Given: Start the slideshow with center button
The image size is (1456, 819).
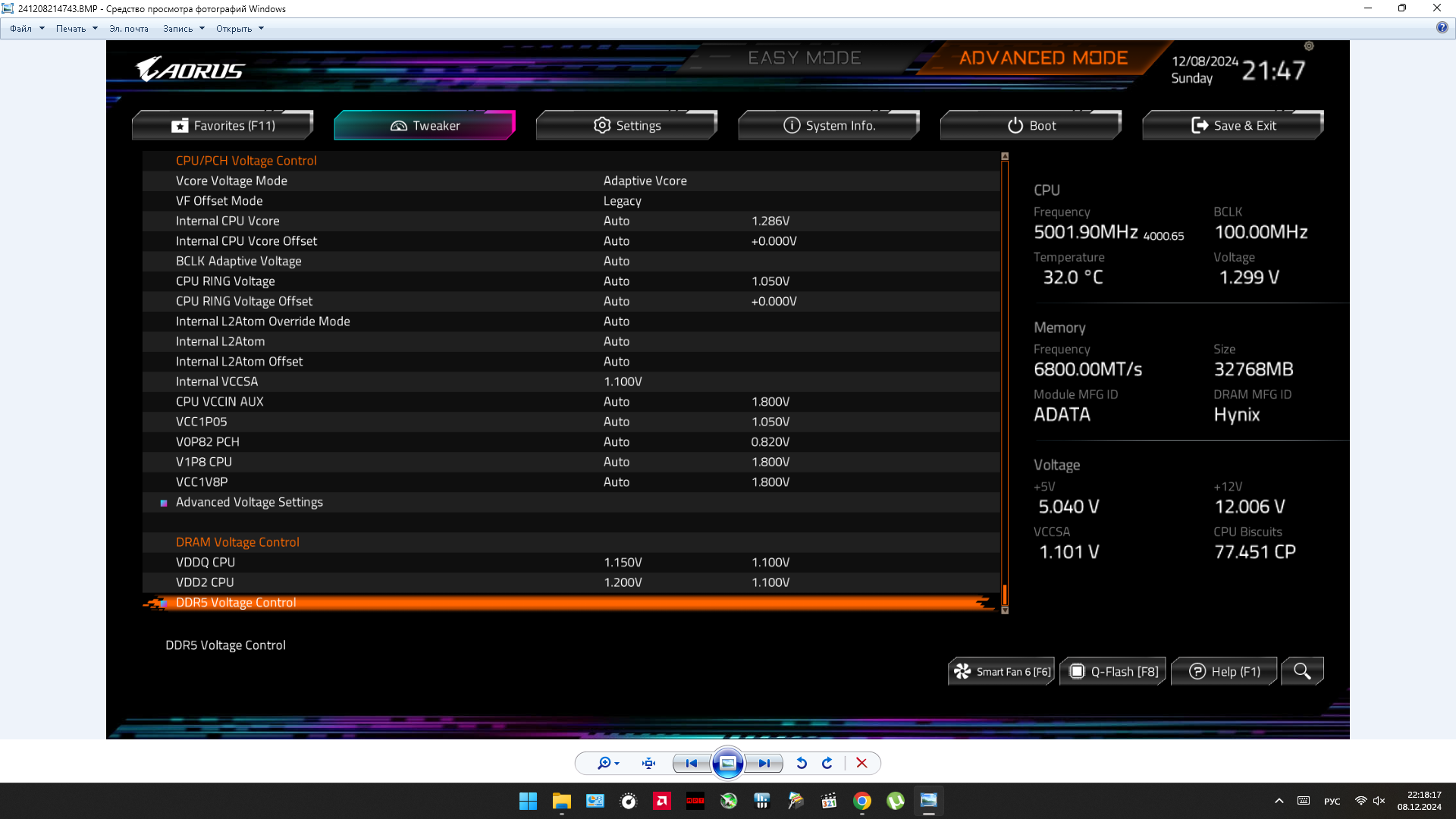Looking at the screenshot, I should [x=727, y=764].
